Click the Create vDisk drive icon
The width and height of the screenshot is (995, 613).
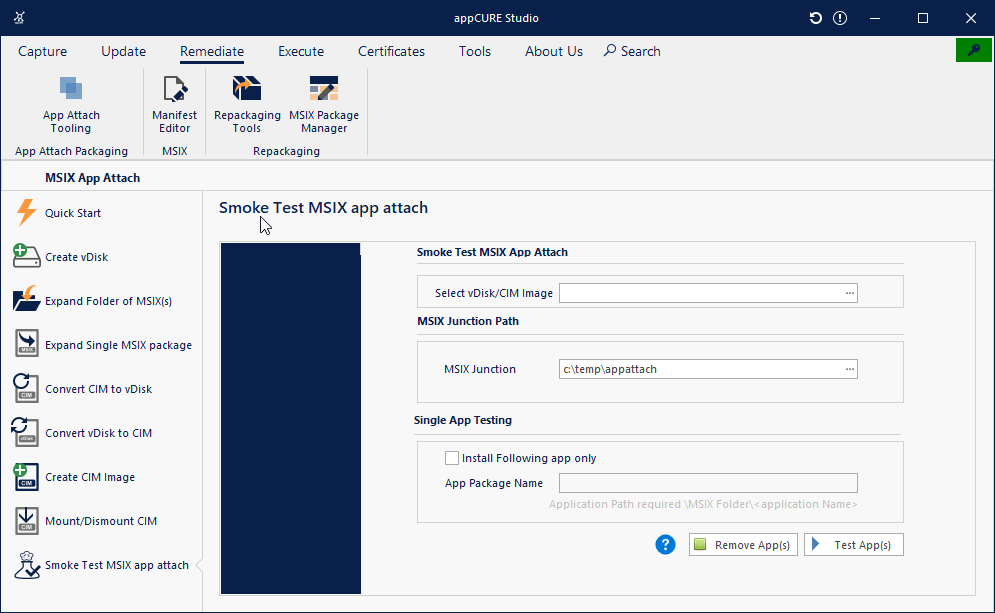26,256
